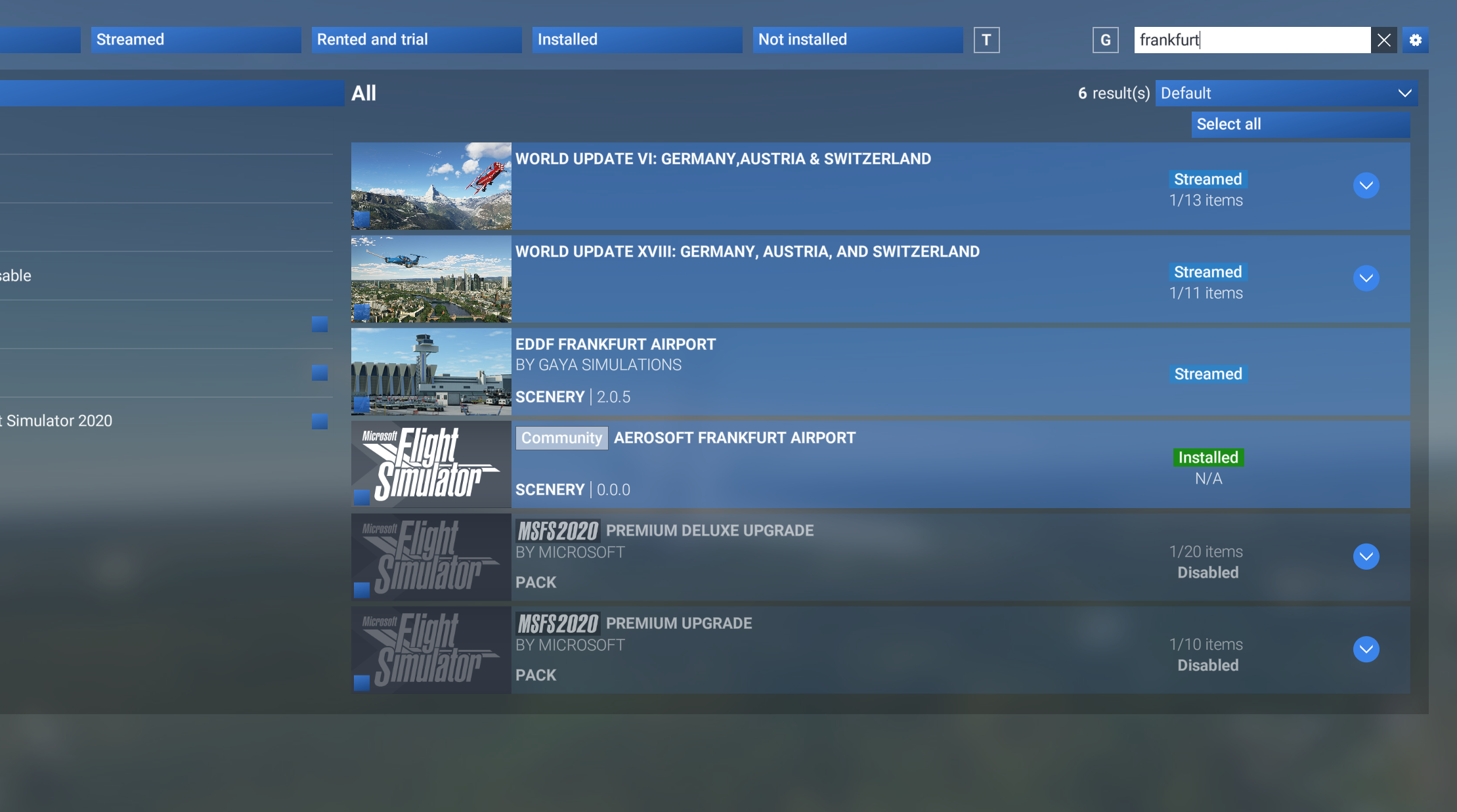
Task: Select World Update XVIII title text
Action: (747, 251)
